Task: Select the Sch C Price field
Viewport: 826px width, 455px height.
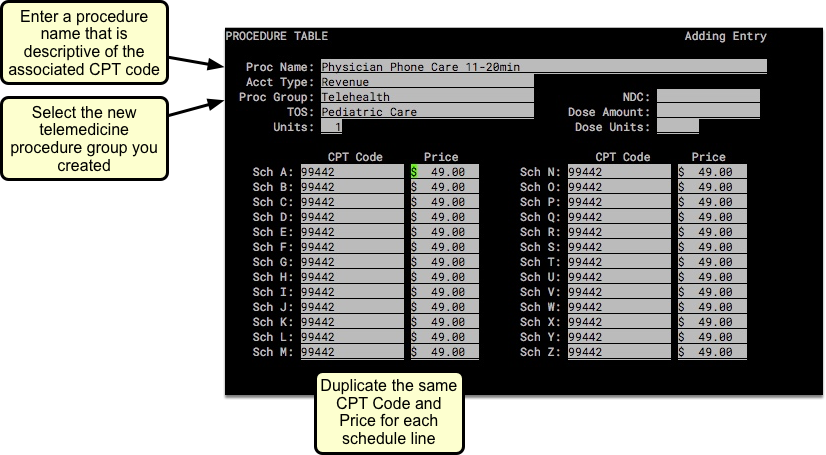Action: click(445, 202)
